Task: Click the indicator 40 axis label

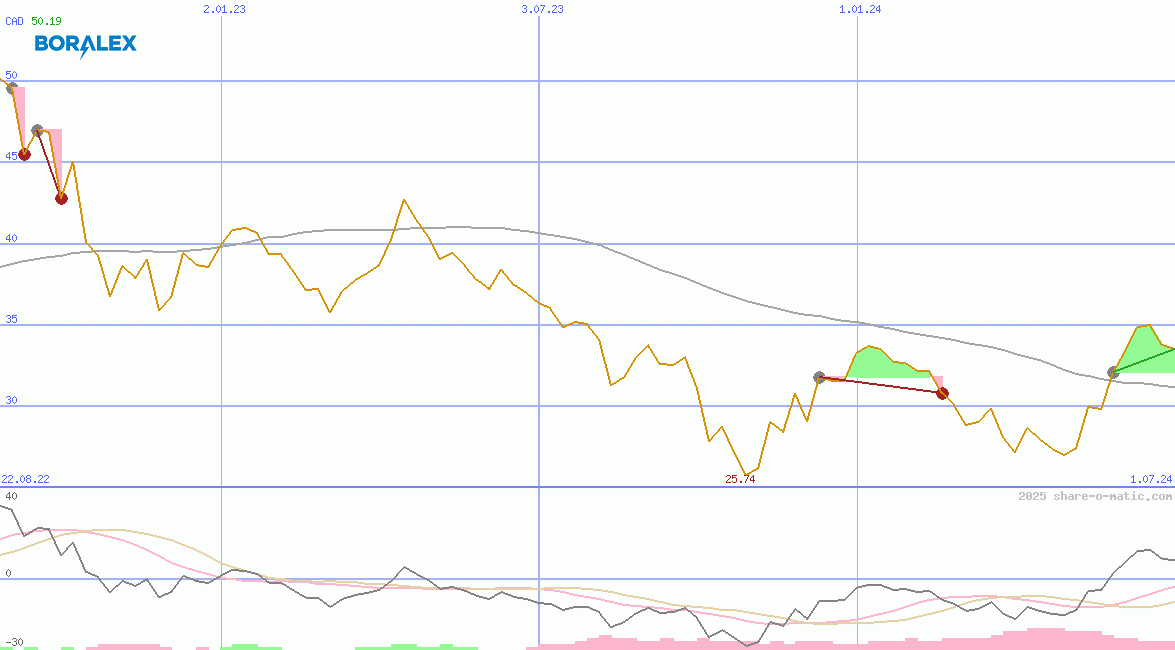Action: [11, 496]
